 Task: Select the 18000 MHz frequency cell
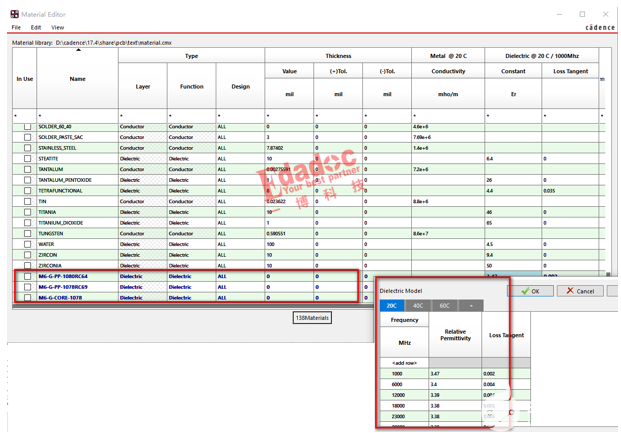point(404,406)
